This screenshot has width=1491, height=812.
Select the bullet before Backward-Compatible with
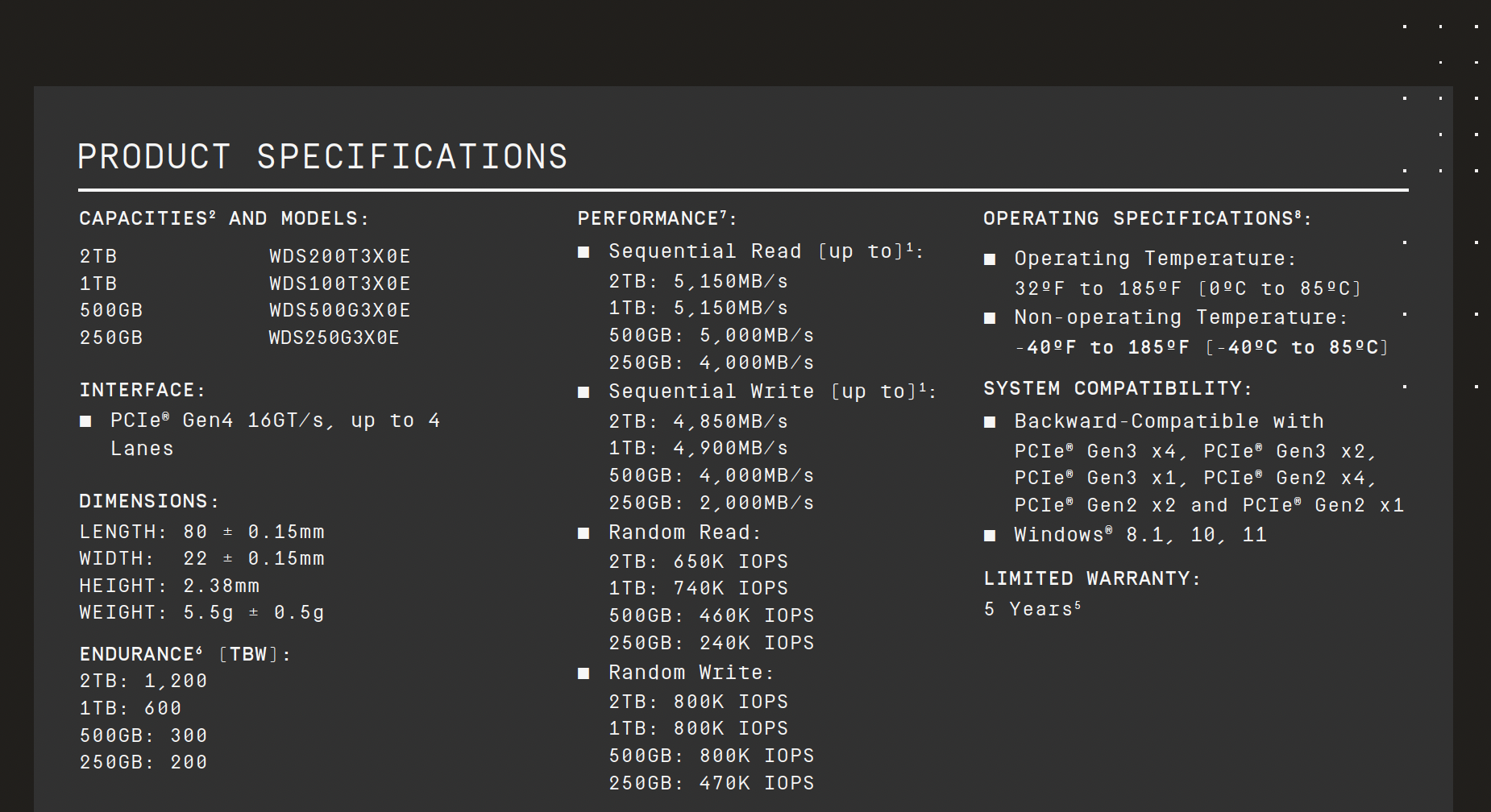tap(990, 422)
